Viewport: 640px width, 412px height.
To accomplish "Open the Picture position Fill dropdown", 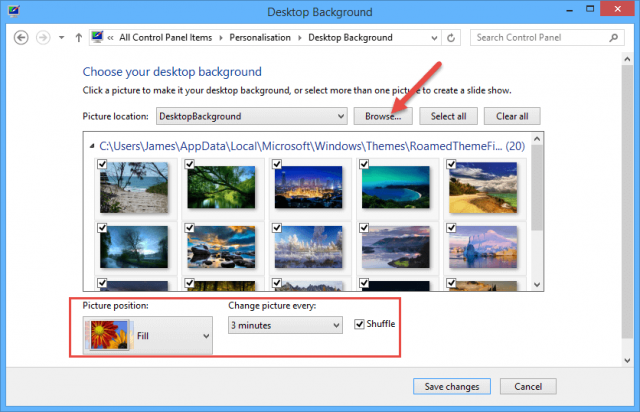I will coord(147,335).
